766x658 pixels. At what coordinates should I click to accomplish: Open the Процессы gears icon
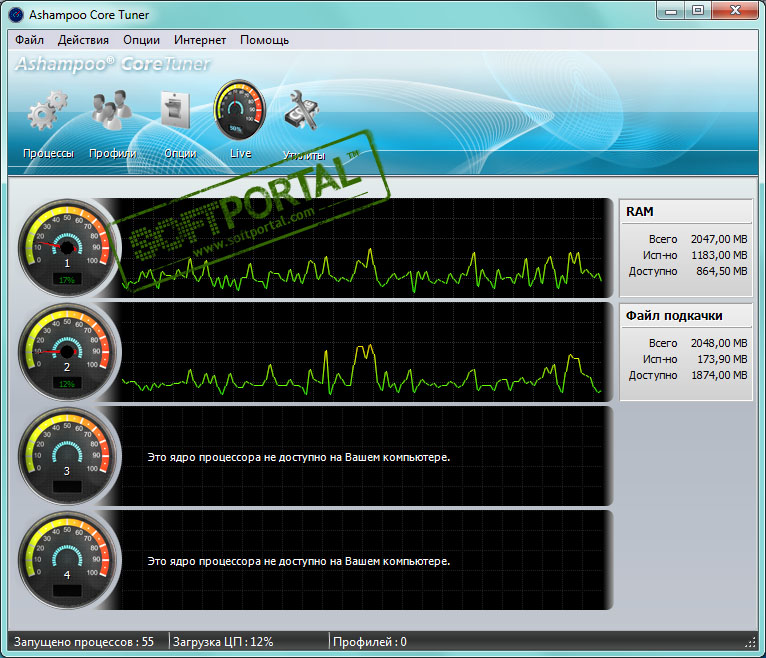pyautogui.click(x=48, y=110)
